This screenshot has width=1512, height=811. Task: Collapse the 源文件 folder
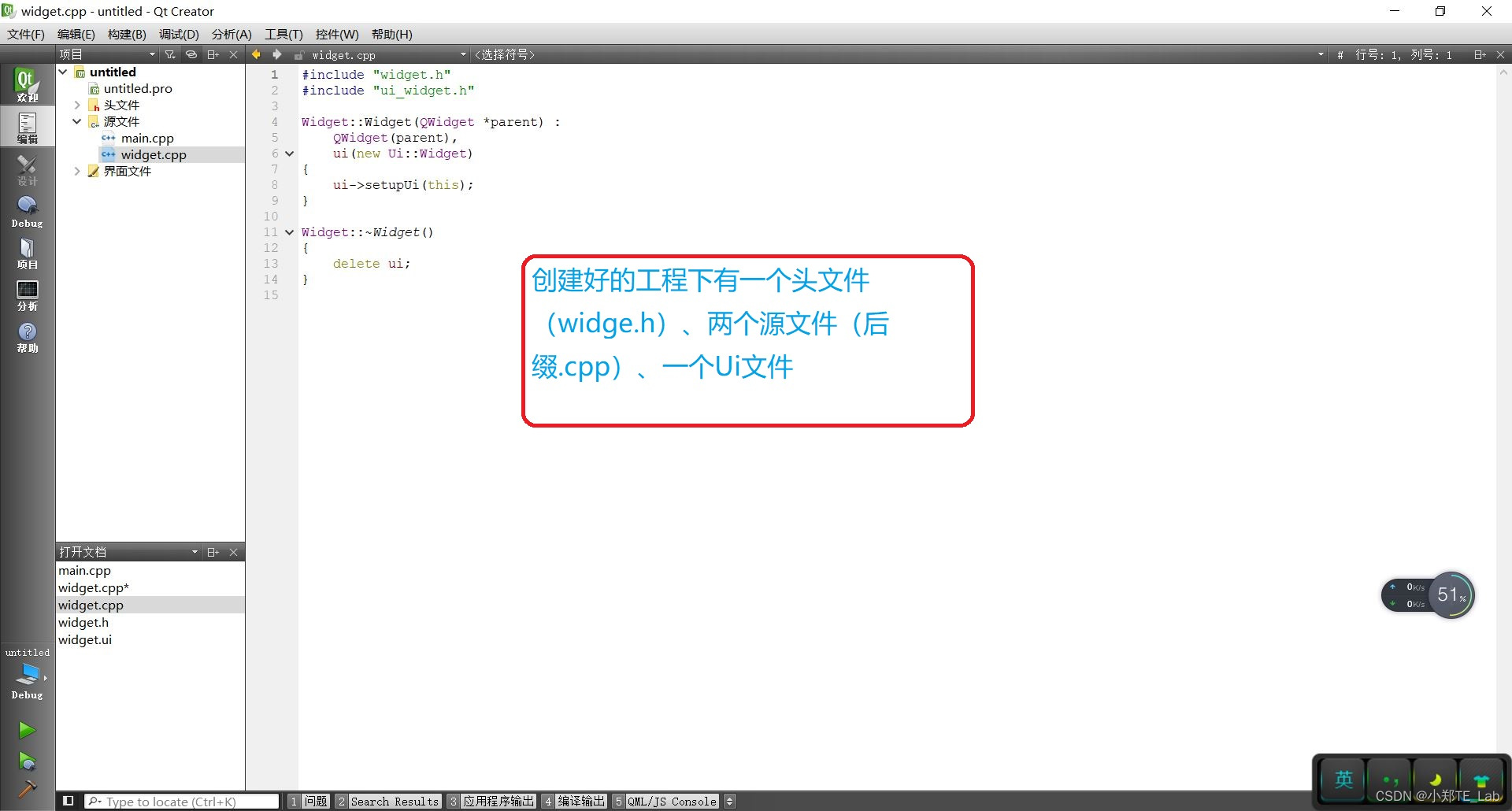coord(77,121)
